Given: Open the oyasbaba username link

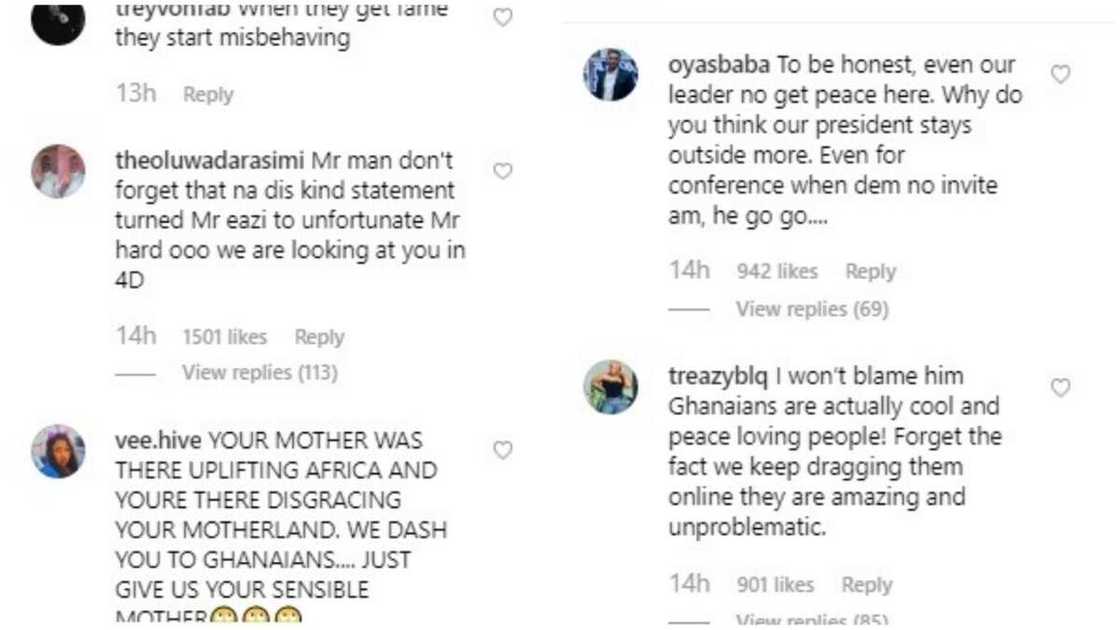Looking at the screenshot, I should click(716, 63).
